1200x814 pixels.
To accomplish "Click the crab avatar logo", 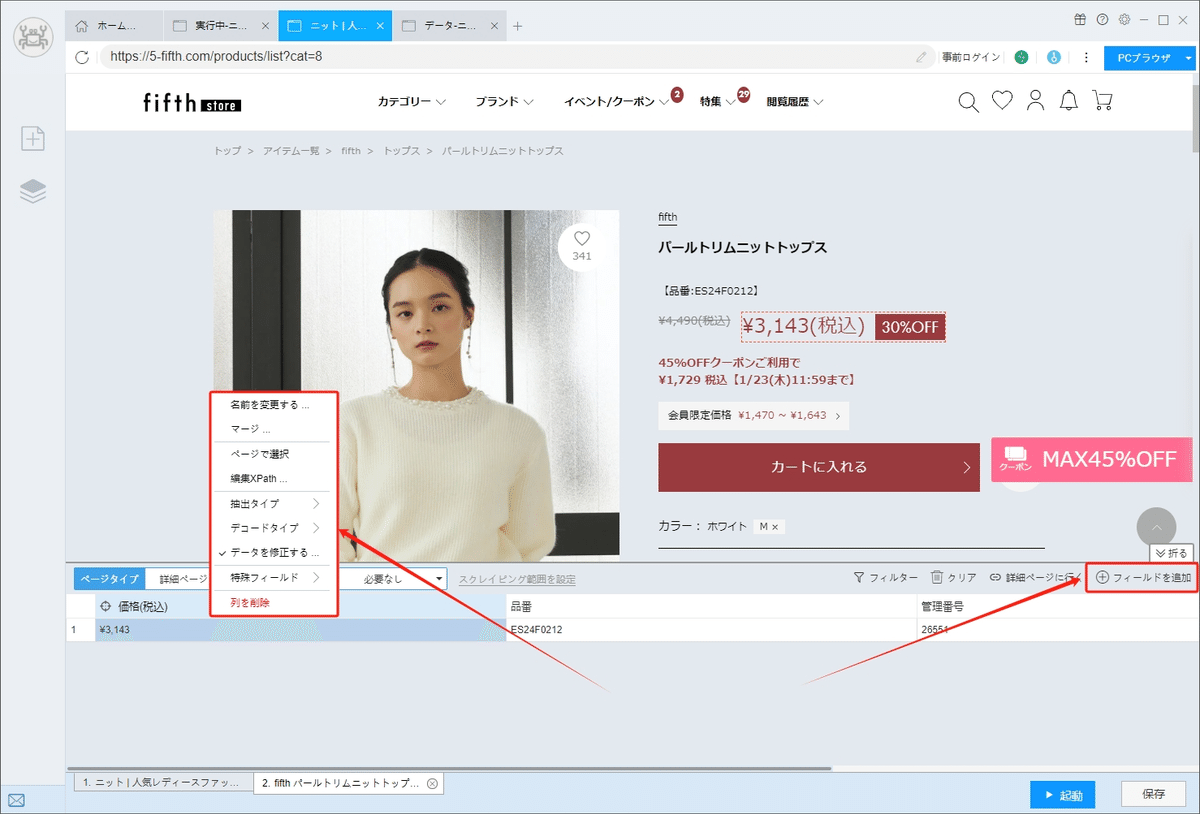I will 33,38.
